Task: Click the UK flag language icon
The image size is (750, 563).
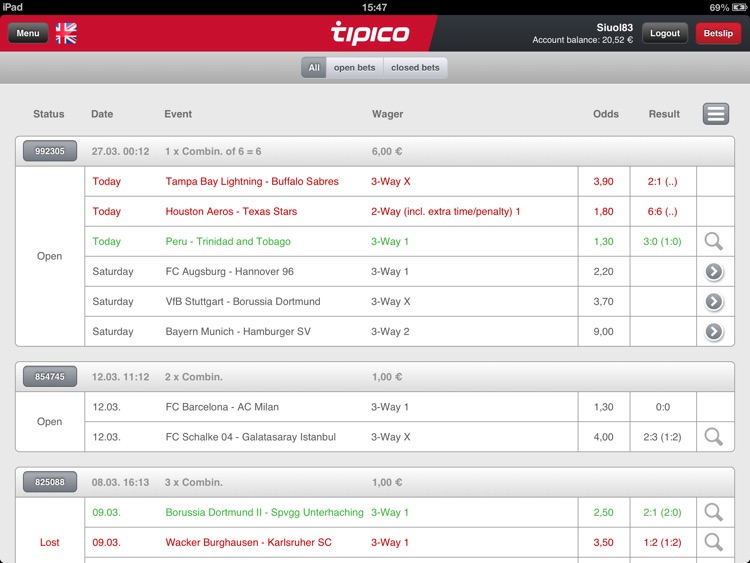Action: click(66, 33)
